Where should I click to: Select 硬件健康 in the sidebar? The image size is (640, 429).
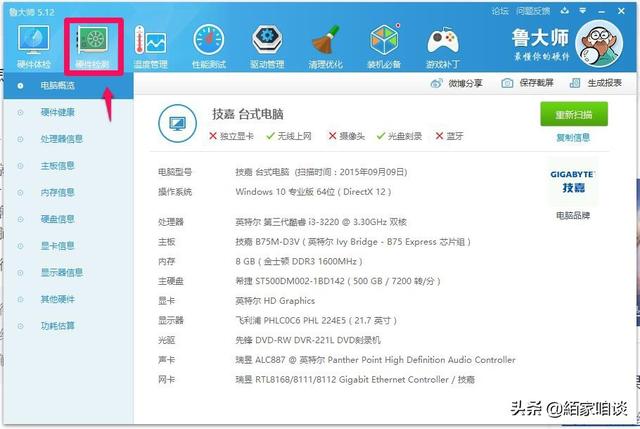click(x=69, y=112)
